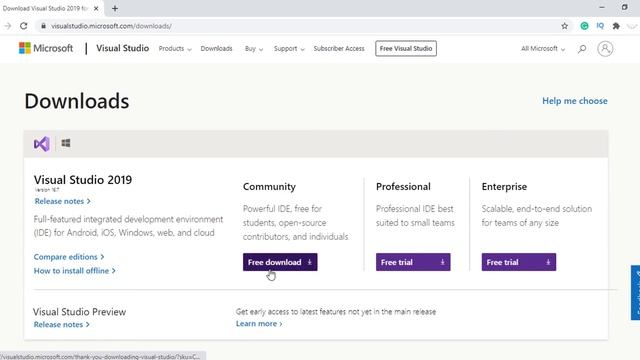
Task: Close the Download Visual Studio tab
Action: pyautogui.click(x=96, y=8)
